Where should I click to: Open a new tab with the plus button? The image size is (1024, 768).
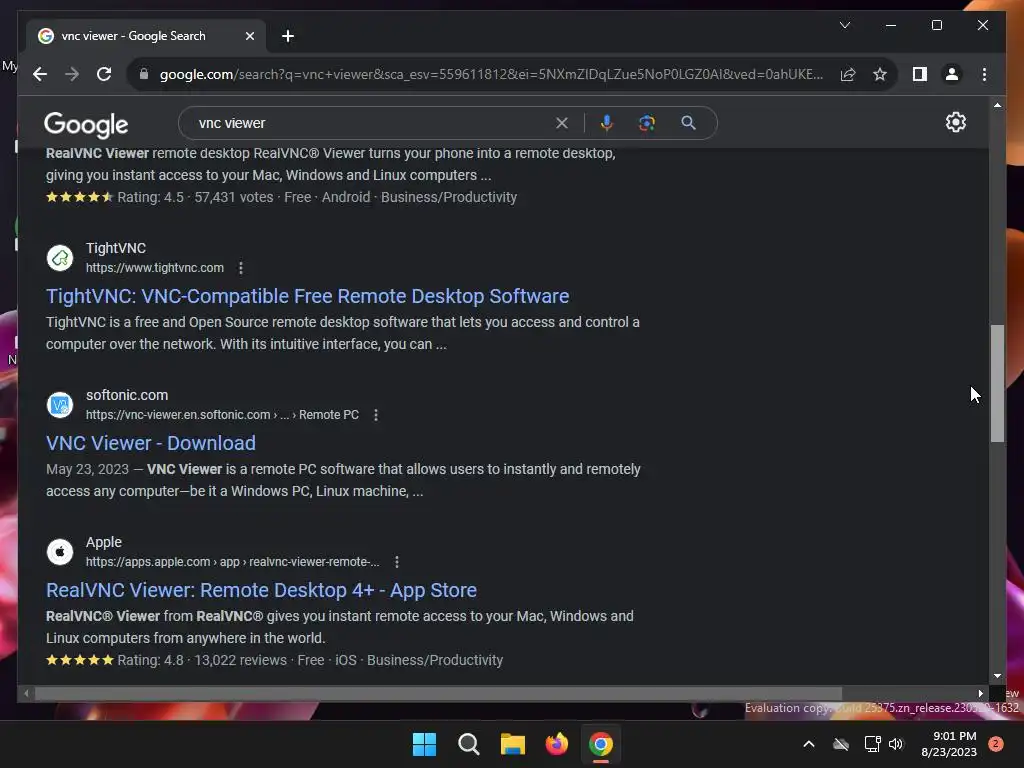point(288,36)
